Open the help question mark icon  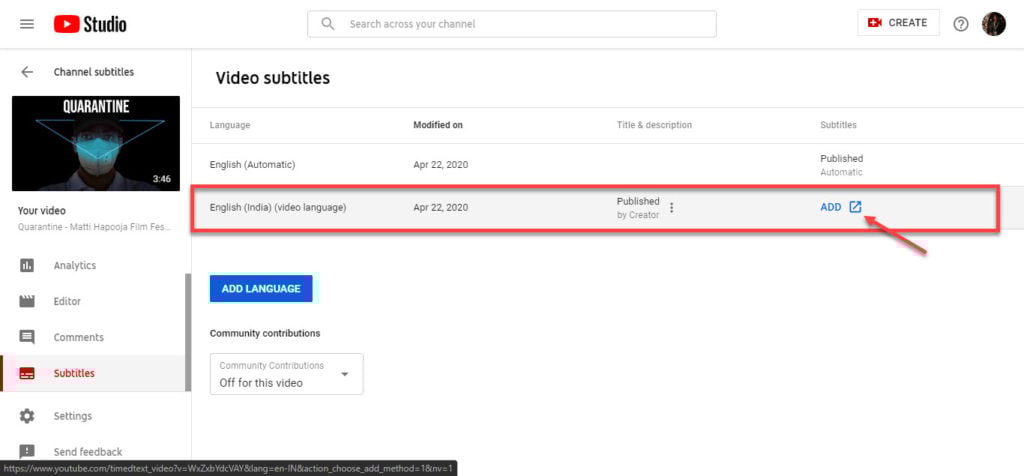coord(961,24)
